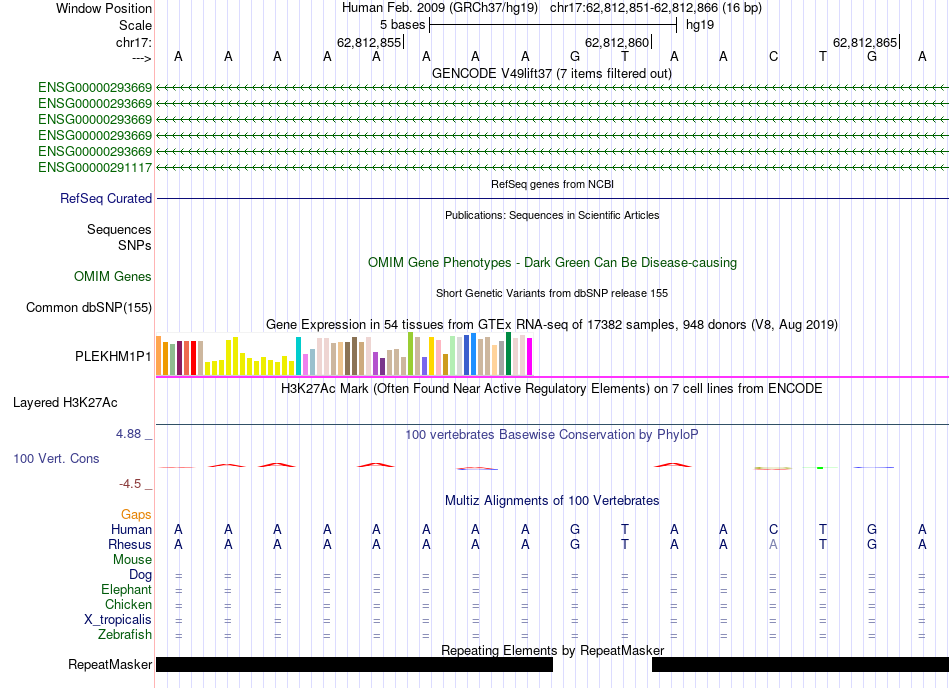Click the green PhyloP conservation mark

pos(820,468)
